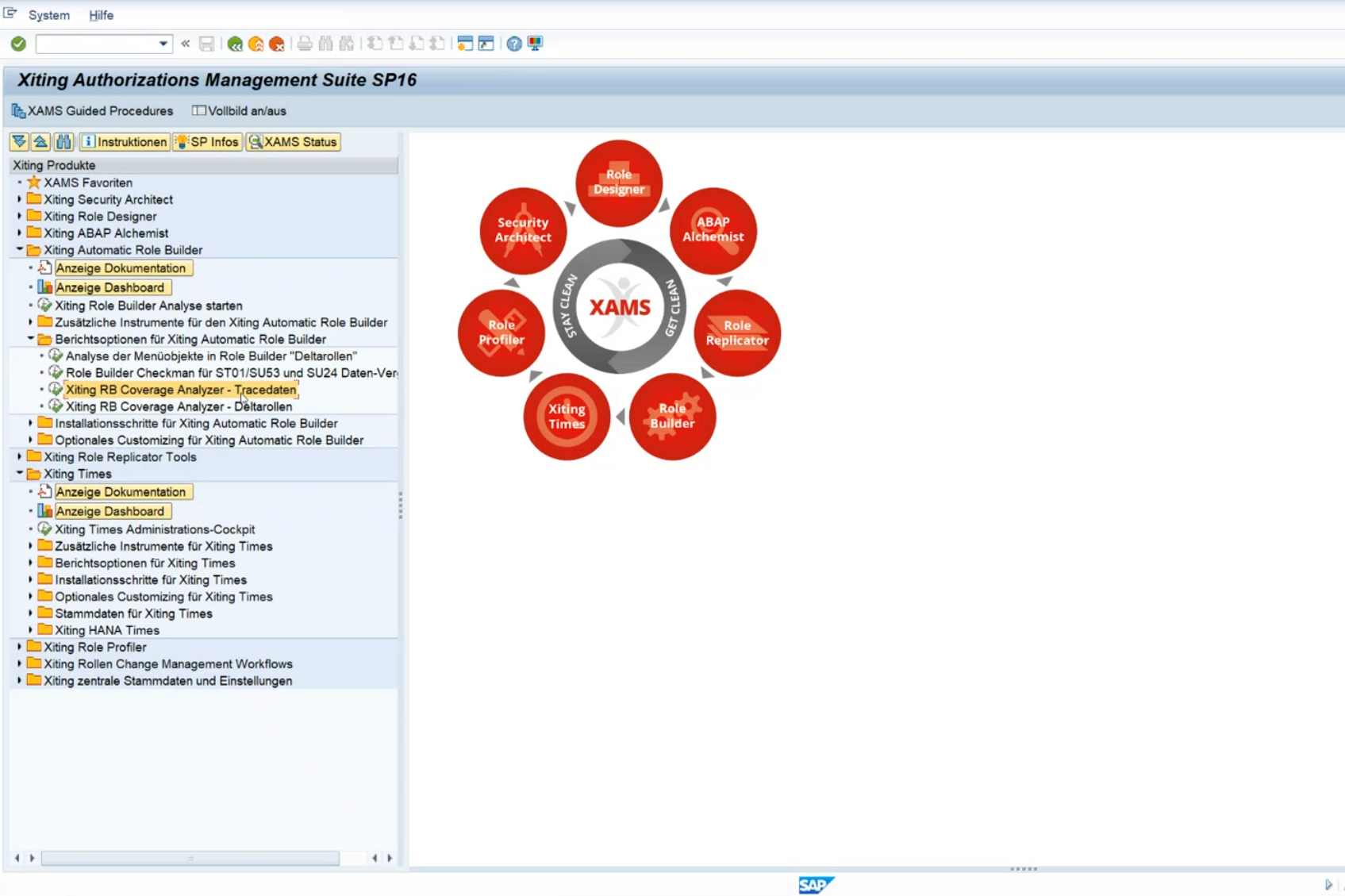
Task: Click the Role Designer circle in XAMS diagram
Action: point(619,183)
